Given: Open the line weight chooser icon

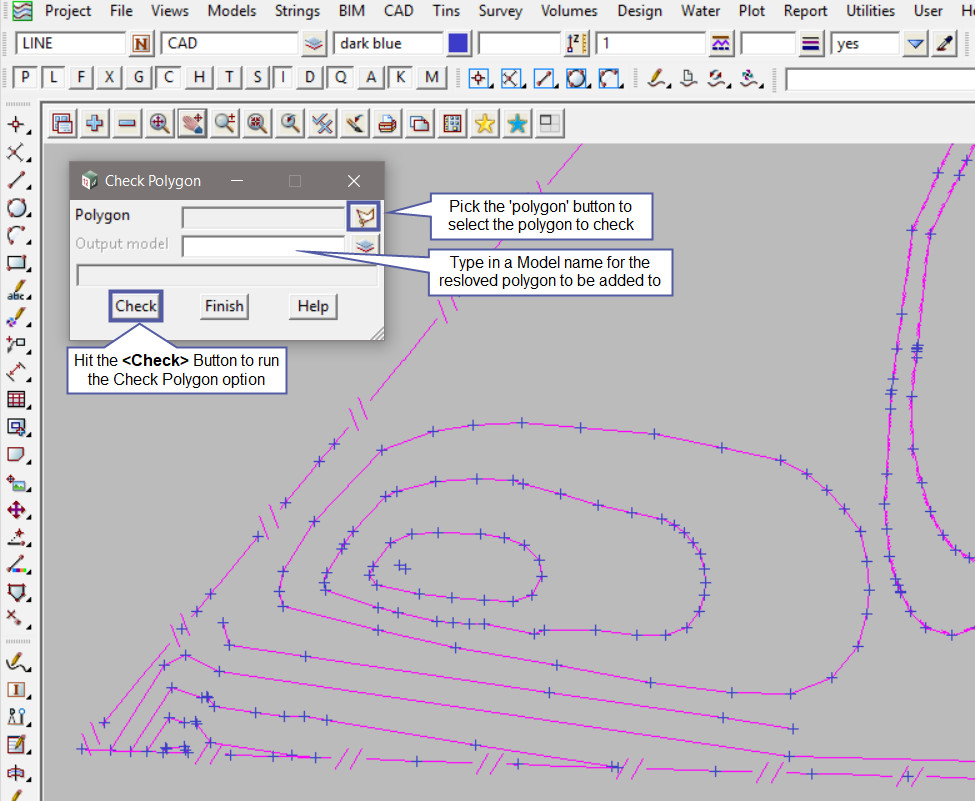Looking at the screenshot, I should coord(811,44).
